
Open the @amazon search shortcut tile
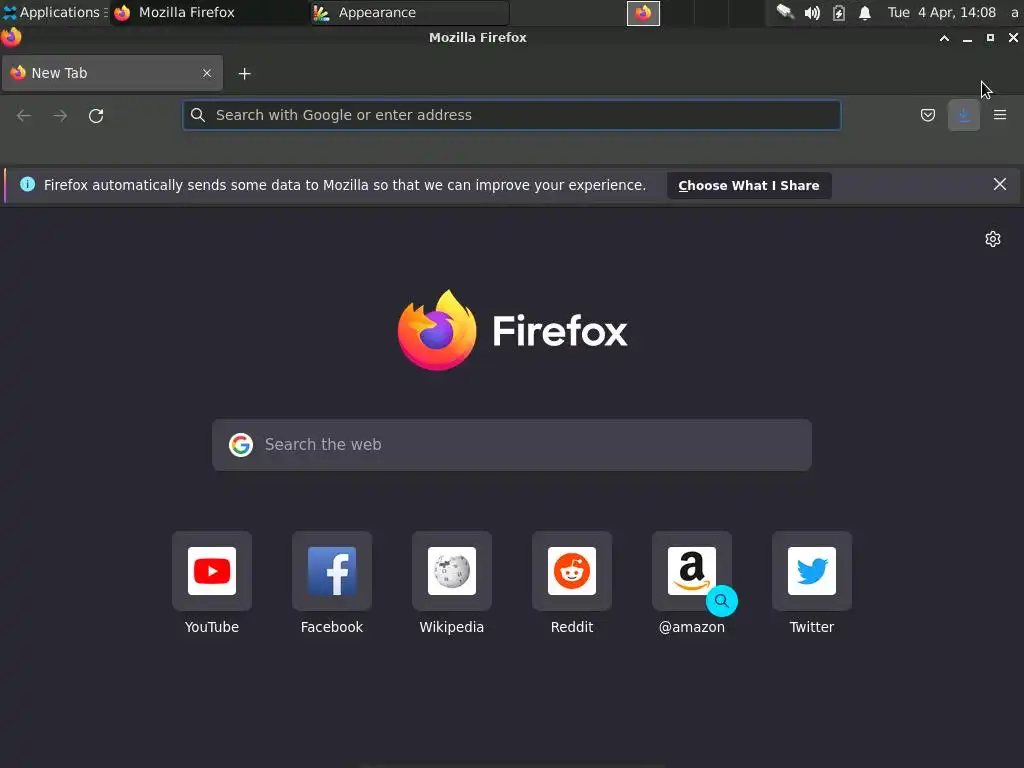[x=692, y=571]
